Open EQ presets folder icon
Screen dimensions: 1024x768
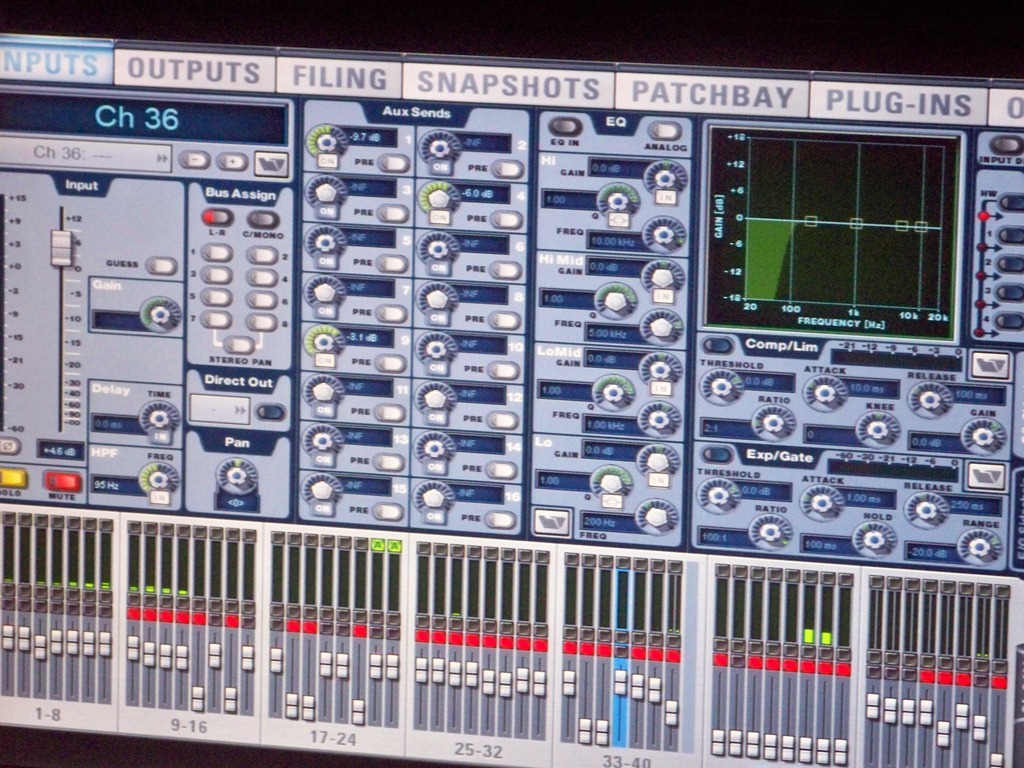click(552, 522)
